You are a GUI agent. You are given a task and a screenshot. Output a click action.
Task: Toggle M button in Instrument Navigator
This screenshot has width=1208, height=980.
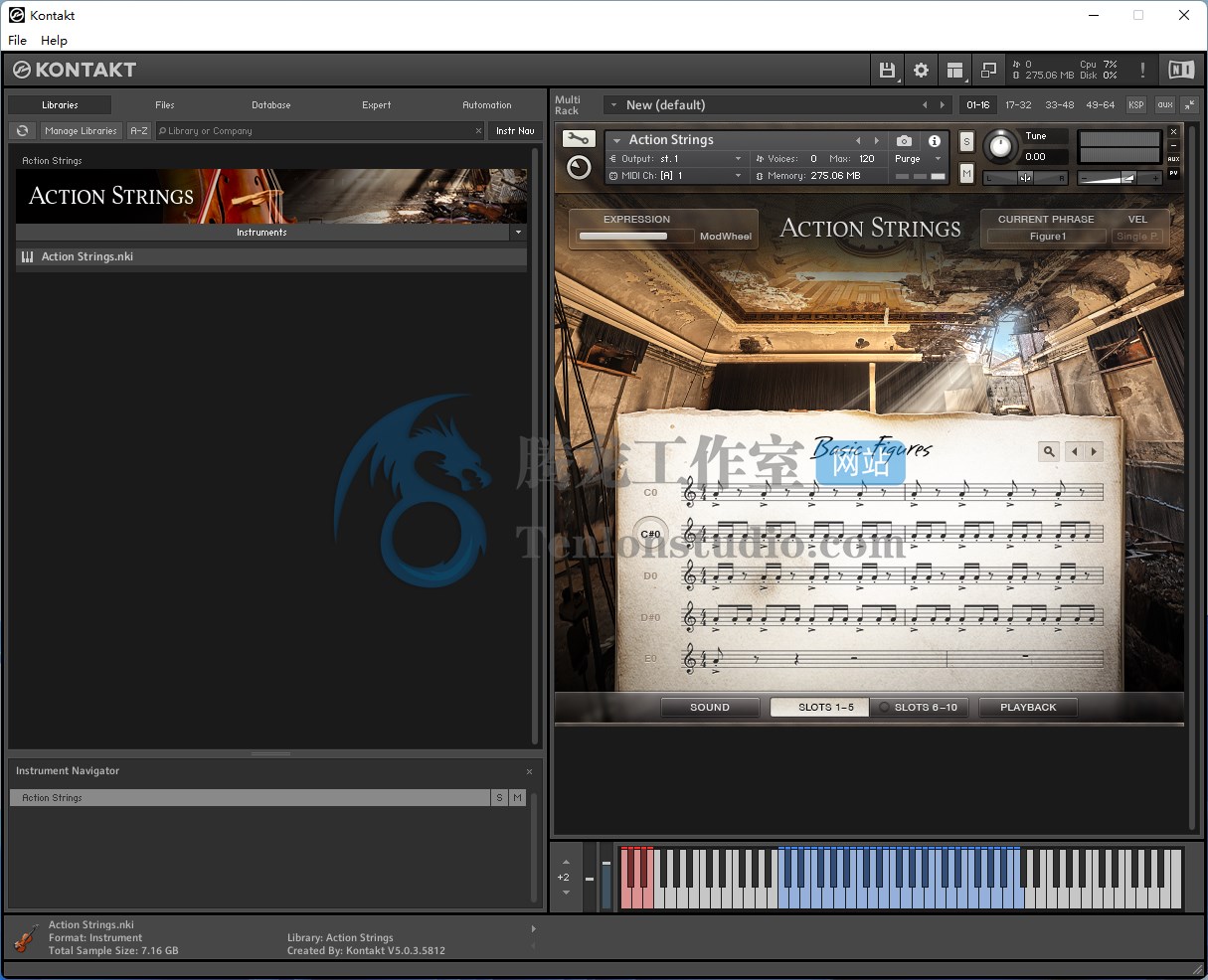(517, 797)
